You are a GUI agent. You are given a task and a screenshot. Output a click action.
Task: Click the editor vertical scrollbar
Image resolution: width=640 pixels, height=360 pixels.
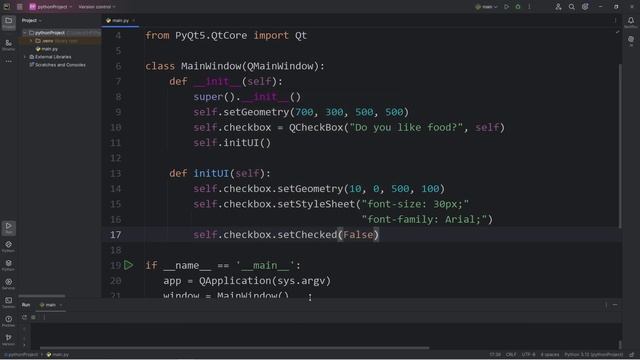[x=620, y=146]
